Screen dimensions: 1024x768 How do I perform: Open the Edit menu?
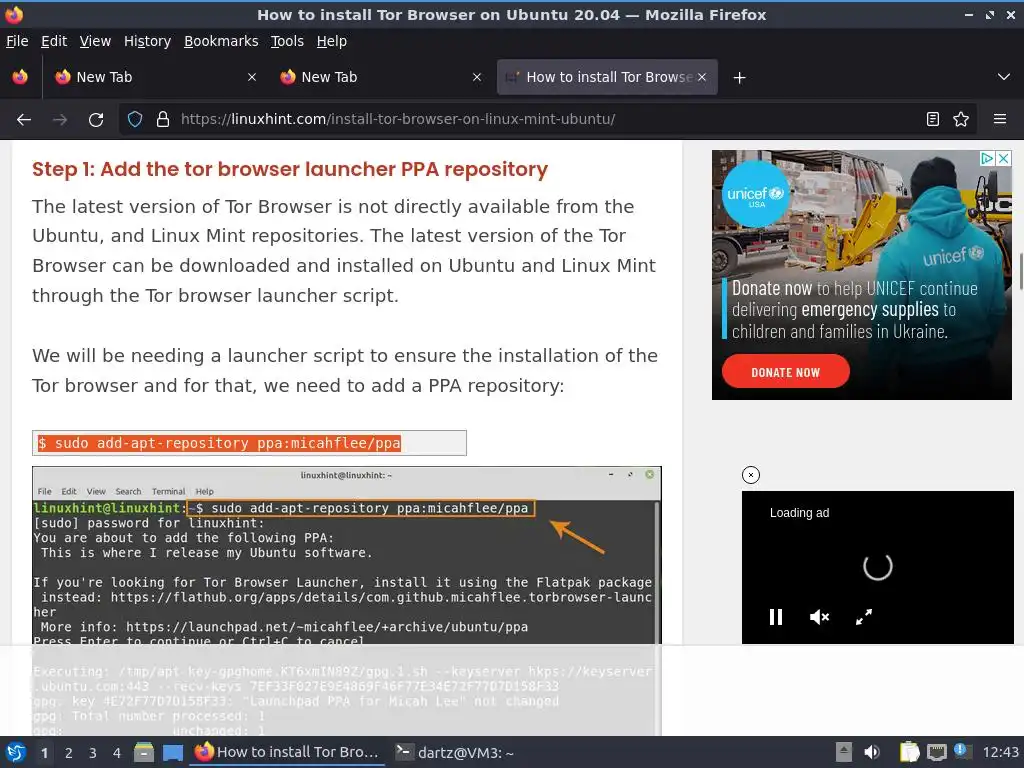54,41
